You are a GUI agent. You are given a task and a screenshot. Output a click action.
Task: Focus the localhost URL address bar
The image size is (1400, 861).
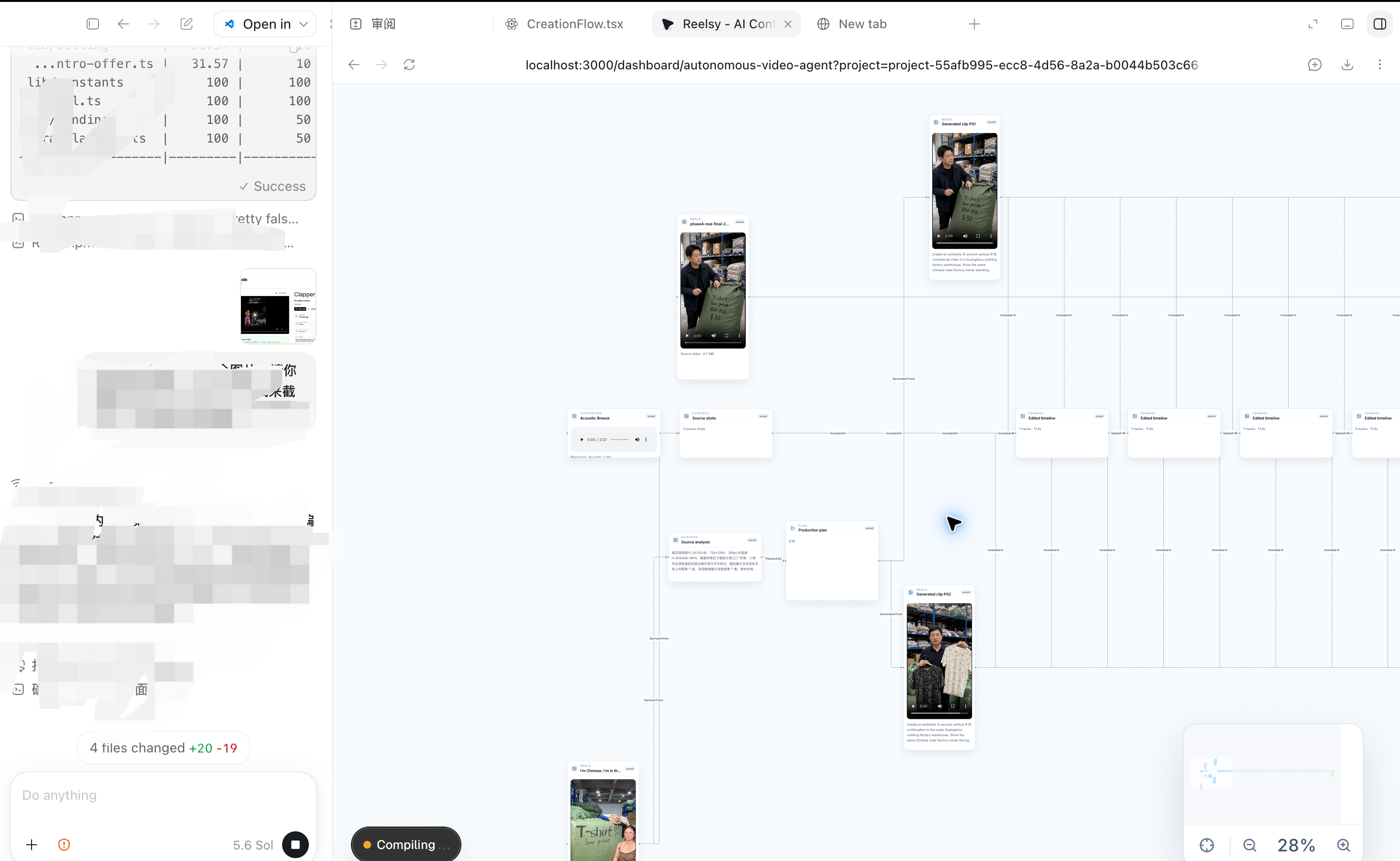(861, 65)
